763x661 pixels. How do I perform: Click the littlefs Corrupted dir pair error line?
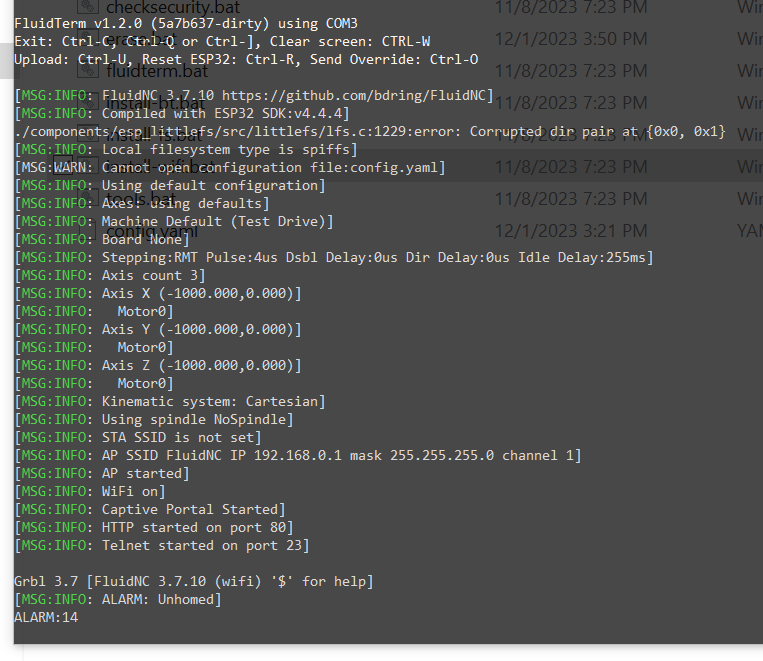pyautogui.click(x=370, y=131)
